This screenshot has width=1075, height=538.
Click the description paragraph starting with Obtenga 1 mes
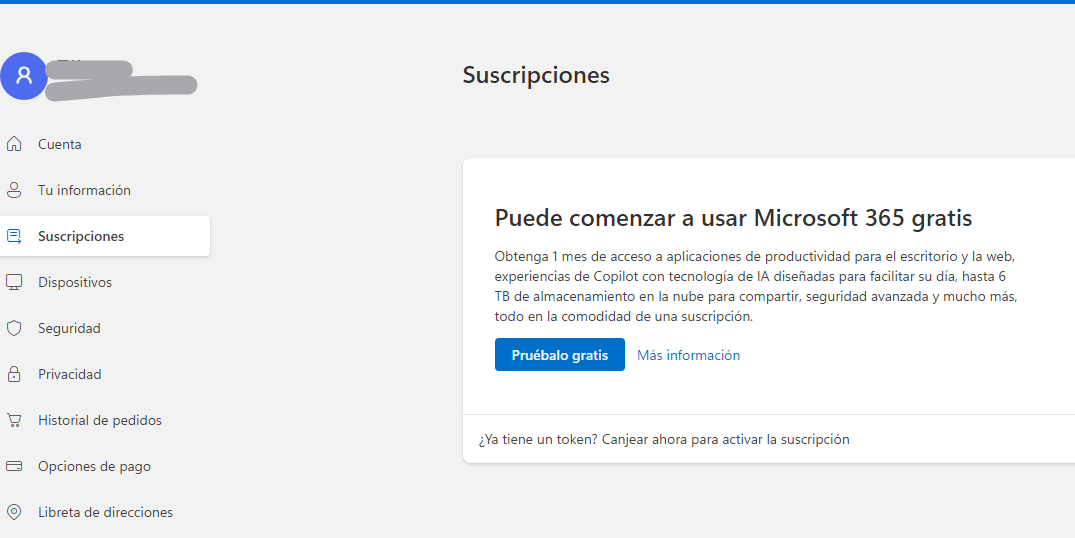(x=756, y=286)
